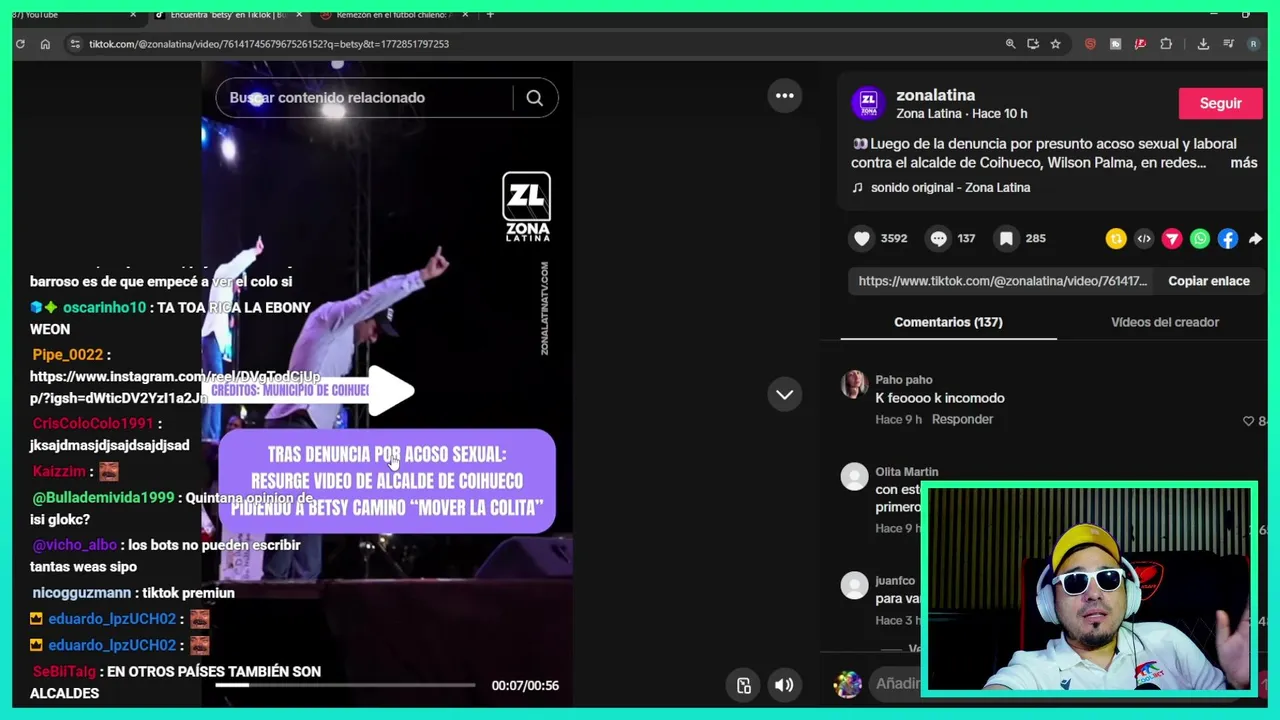Screen dimensions: 1280x720
Task: Toggle video volume speaker icon
Action: (784, 685)
